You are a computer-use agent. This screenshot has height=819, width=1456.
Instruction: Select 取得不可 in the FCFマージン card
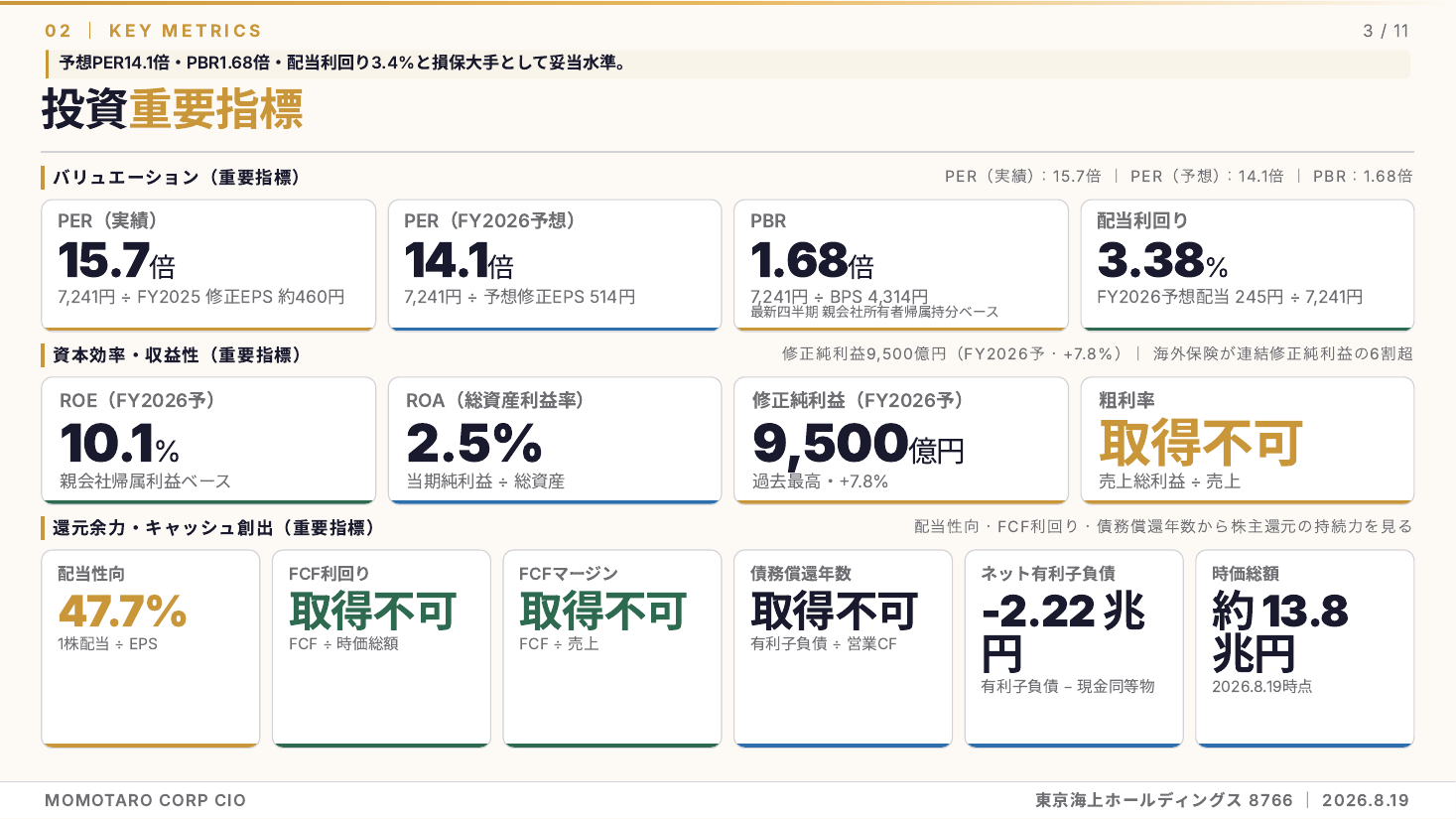coord(602,612)
